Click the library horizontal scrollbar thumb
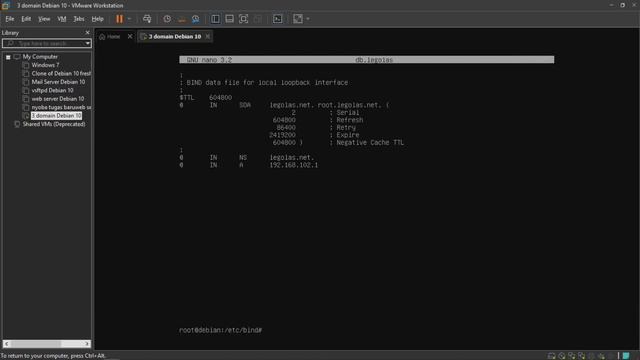This screenshot has width=640, height=360. [36, 344]
